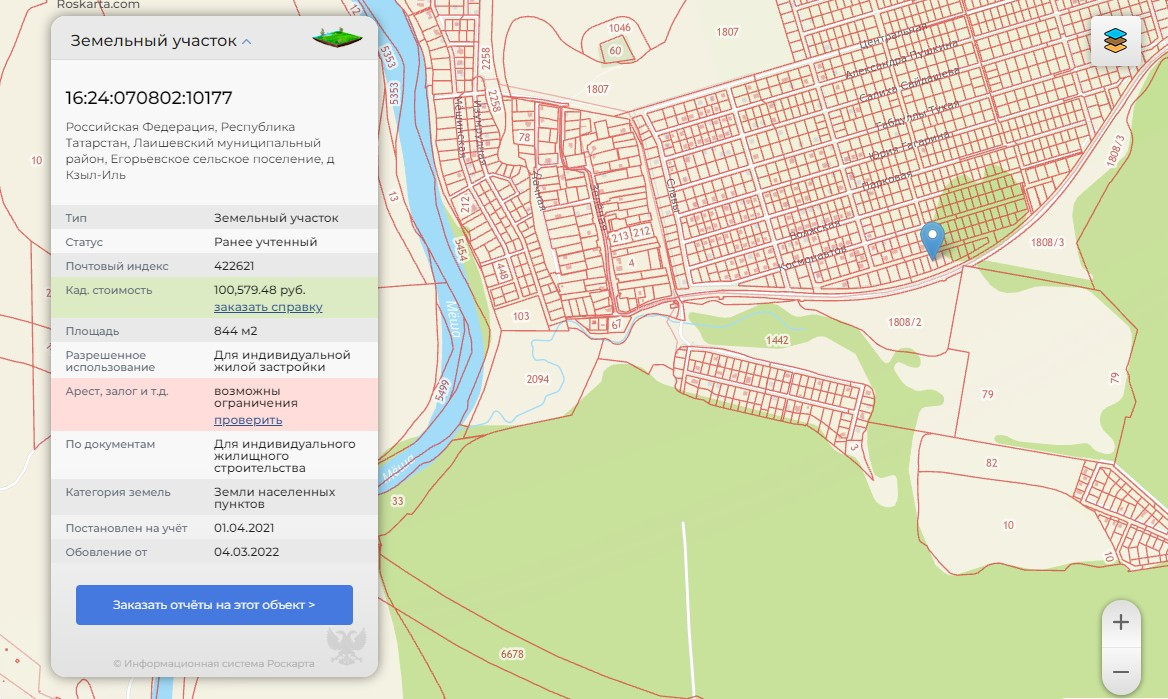
Task: Open the map layers switcher
Action: point(1115,41)
